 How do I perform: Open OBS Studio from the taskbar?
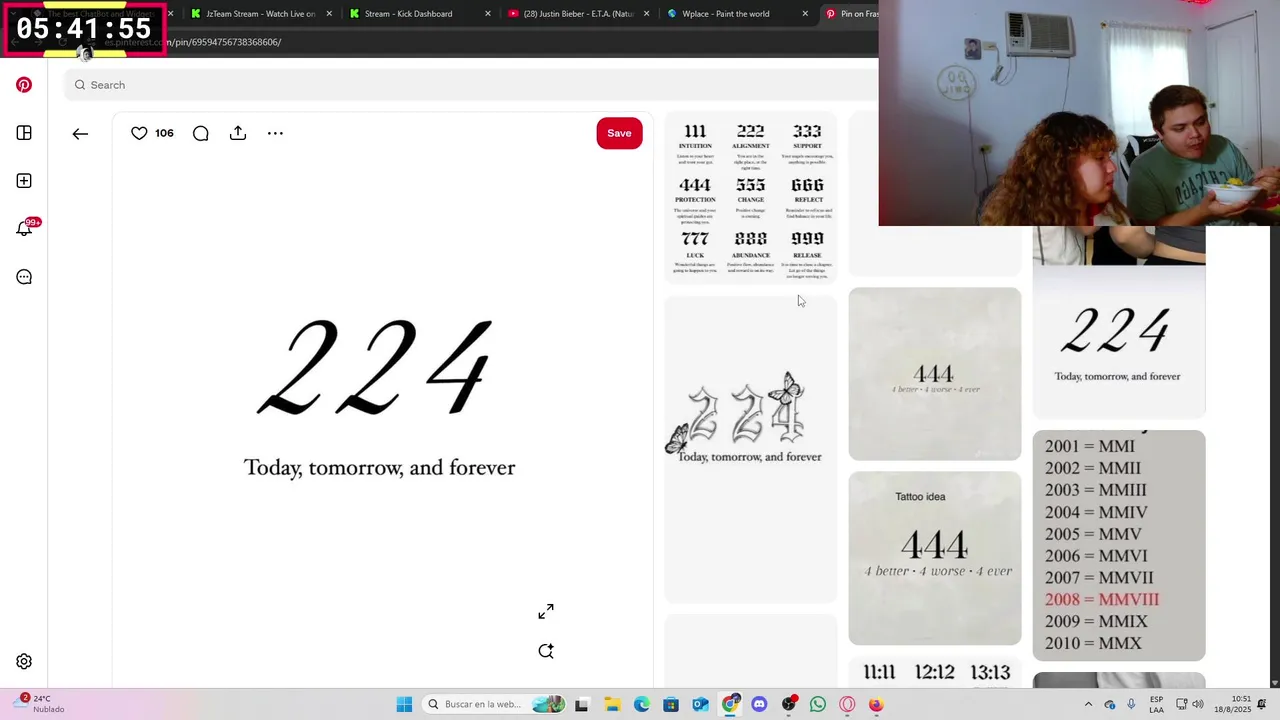[x=789, y=704]
